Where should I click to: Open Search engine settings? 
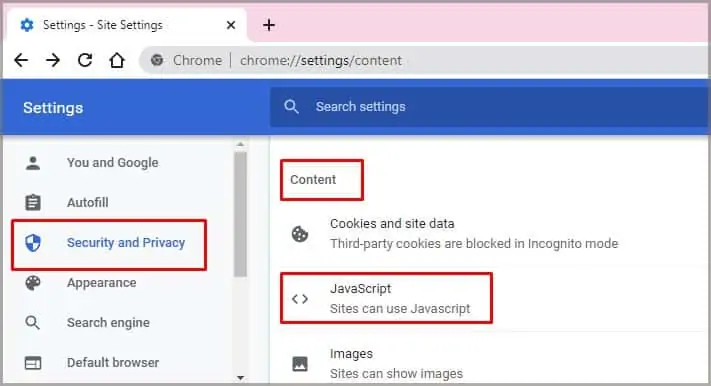pos(108,323)
